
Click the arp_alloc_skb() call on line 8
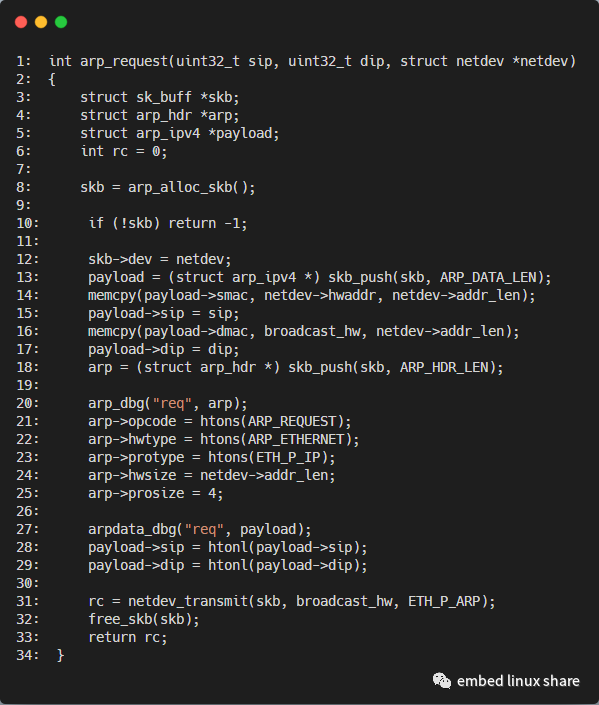pyautogui.click(x=192, y=187)
